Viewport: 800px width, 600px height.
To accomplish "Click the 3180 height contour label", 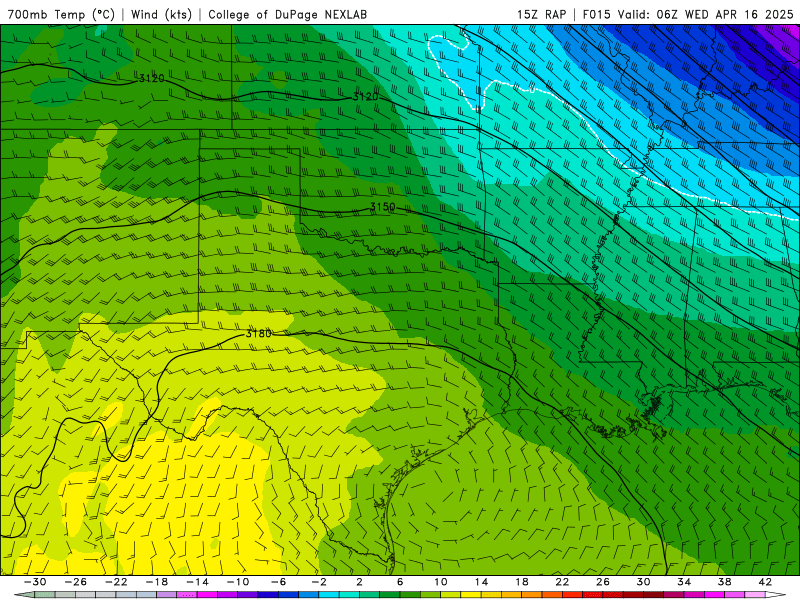I will (x=258, y=334).
